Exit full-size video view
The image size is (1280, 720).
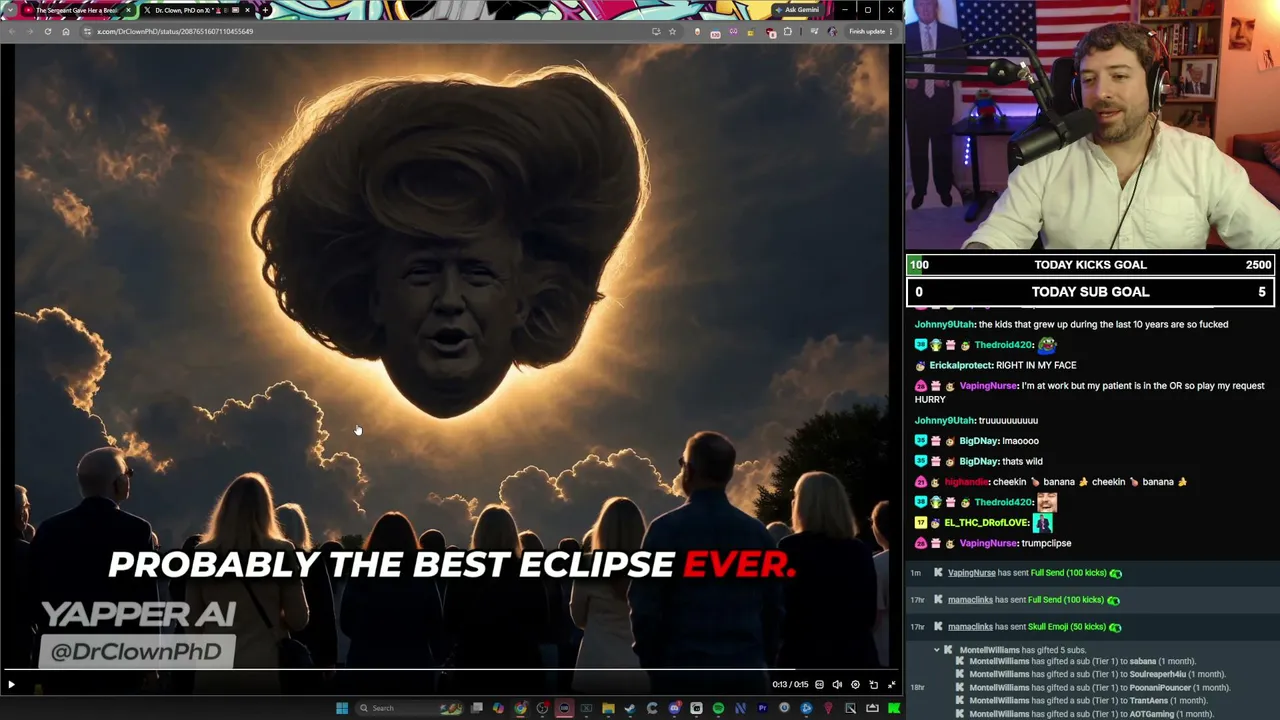coord(891,685)
